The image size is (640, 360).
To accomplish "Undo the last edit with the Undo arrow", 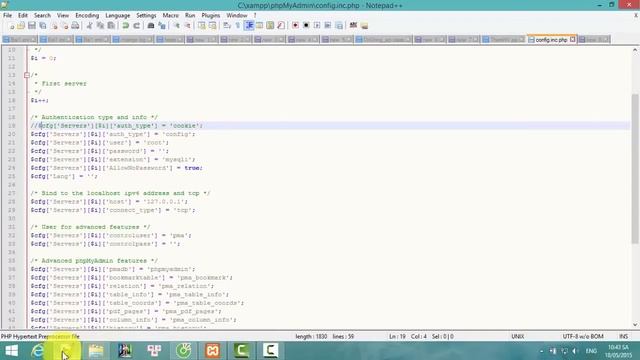I will point(126,26).
